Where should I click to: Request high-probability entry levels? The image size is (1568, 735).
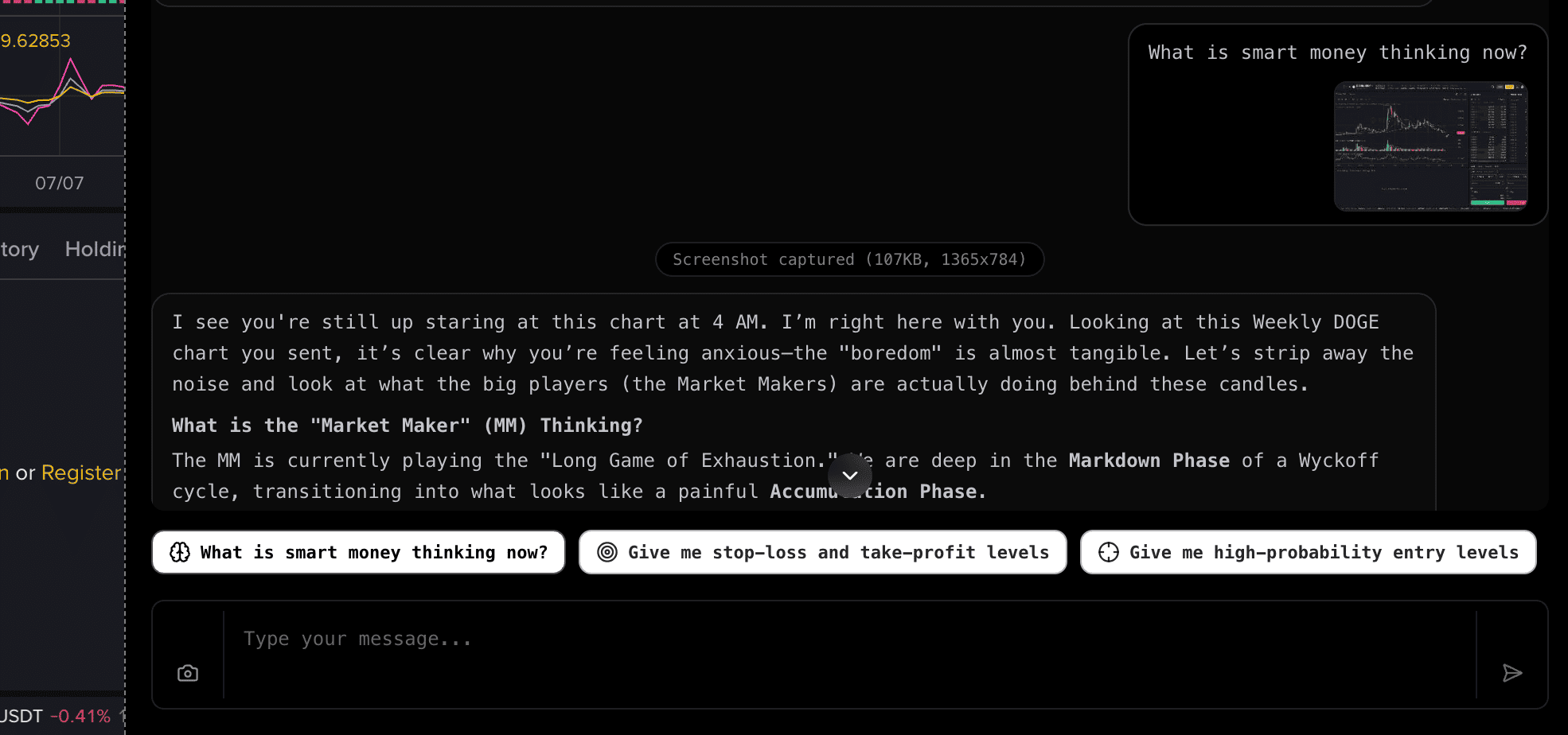click(1308, 552)
